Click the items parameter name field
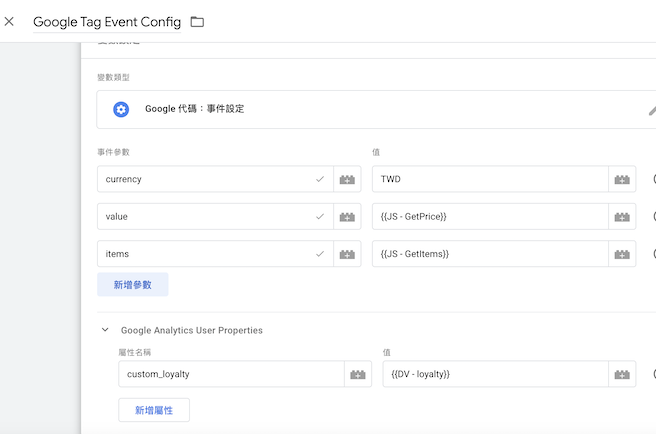 [215, 254]
